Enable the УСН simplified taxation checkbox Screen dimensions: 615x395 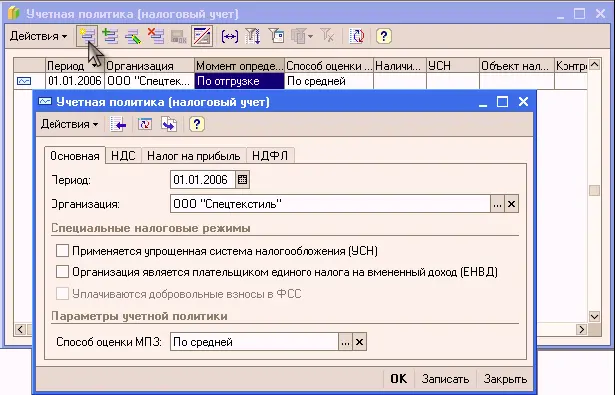coord(62,250)
